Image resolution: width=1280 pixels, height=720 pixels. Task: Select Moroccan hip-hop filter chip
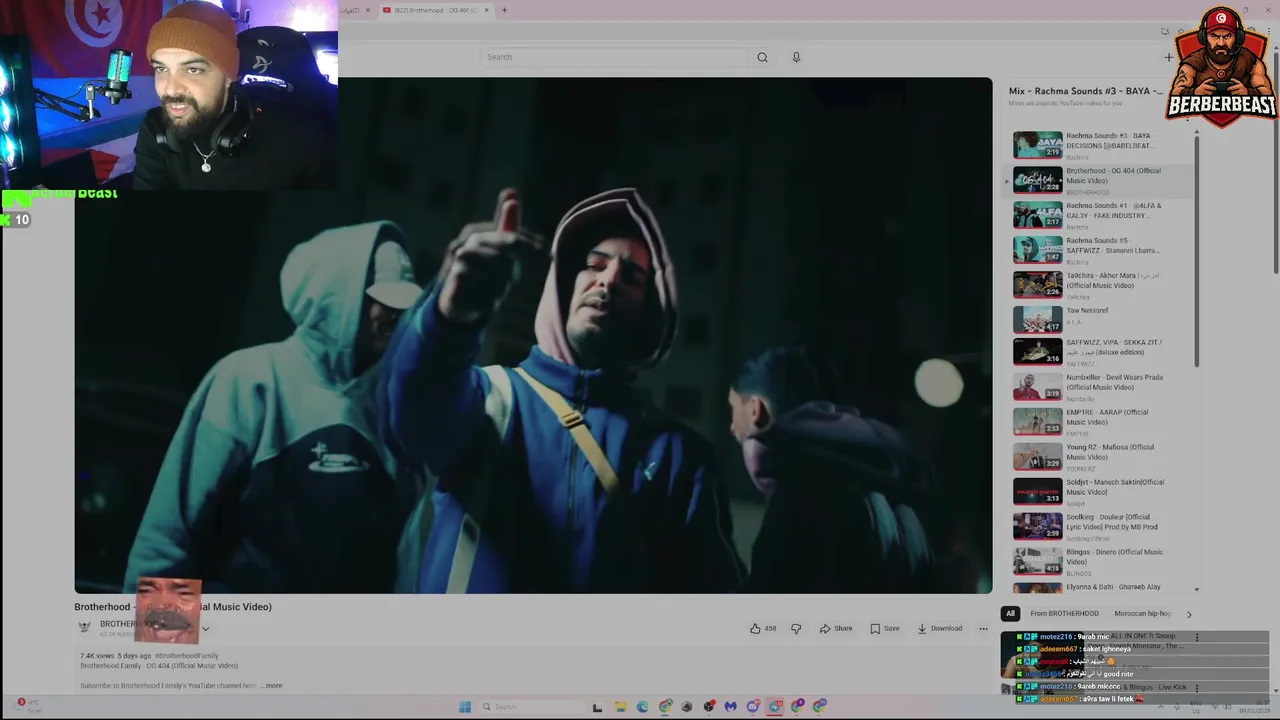(x=1143, y=614)
